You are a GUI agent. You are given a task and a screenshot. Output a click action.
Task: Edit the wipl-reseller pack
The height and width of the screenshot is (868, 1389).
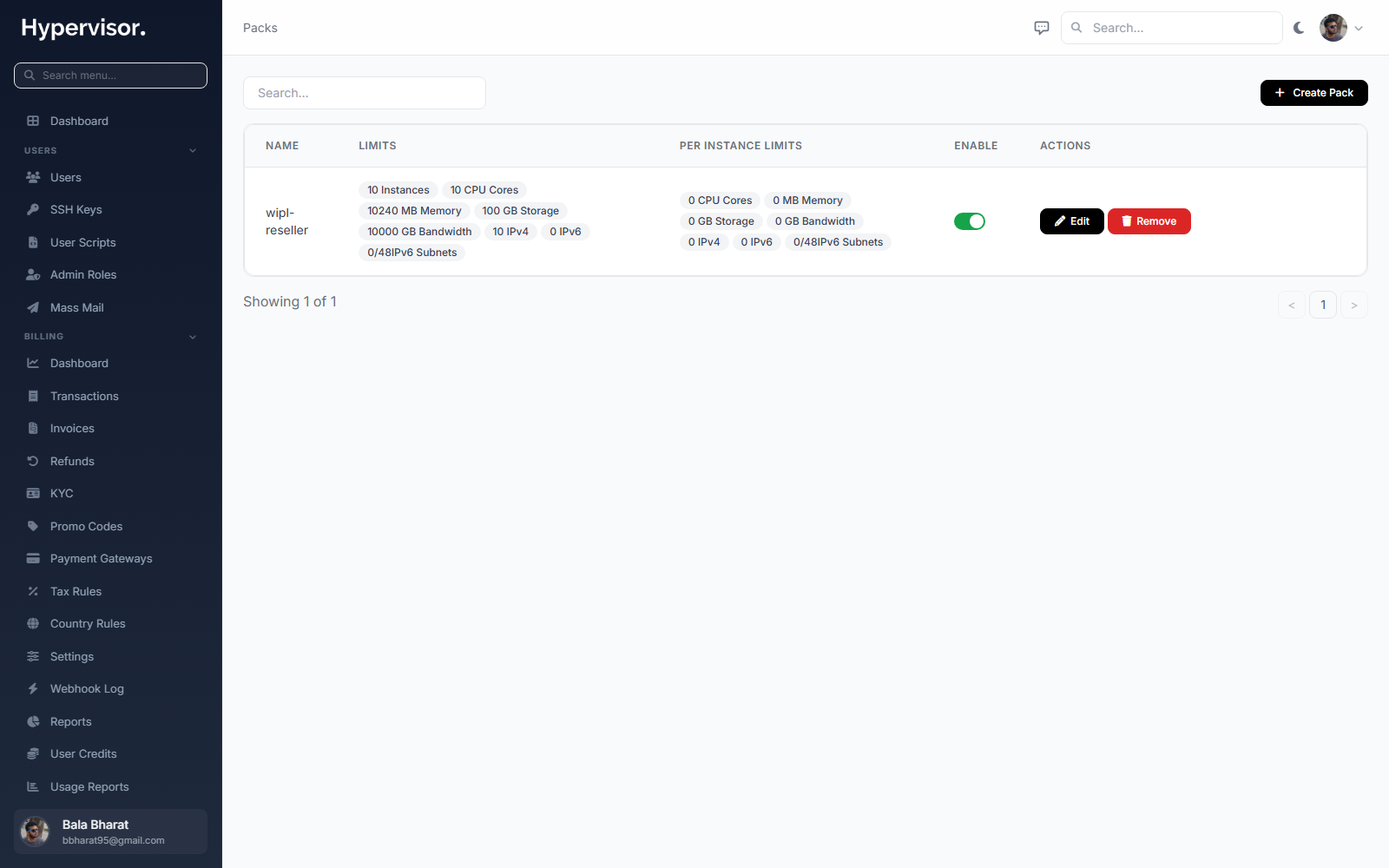[x=1071, y=221]
